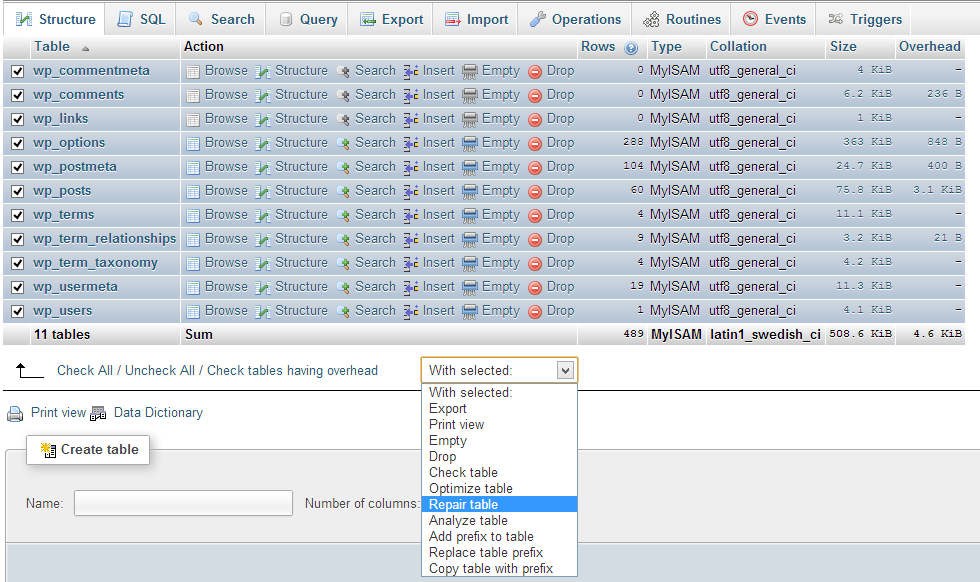Image resolution: width=980 pixels, height=582 pixels.
Task: Toggle the wp_postmeta row checkbox
Action: [x=17, y=167]
